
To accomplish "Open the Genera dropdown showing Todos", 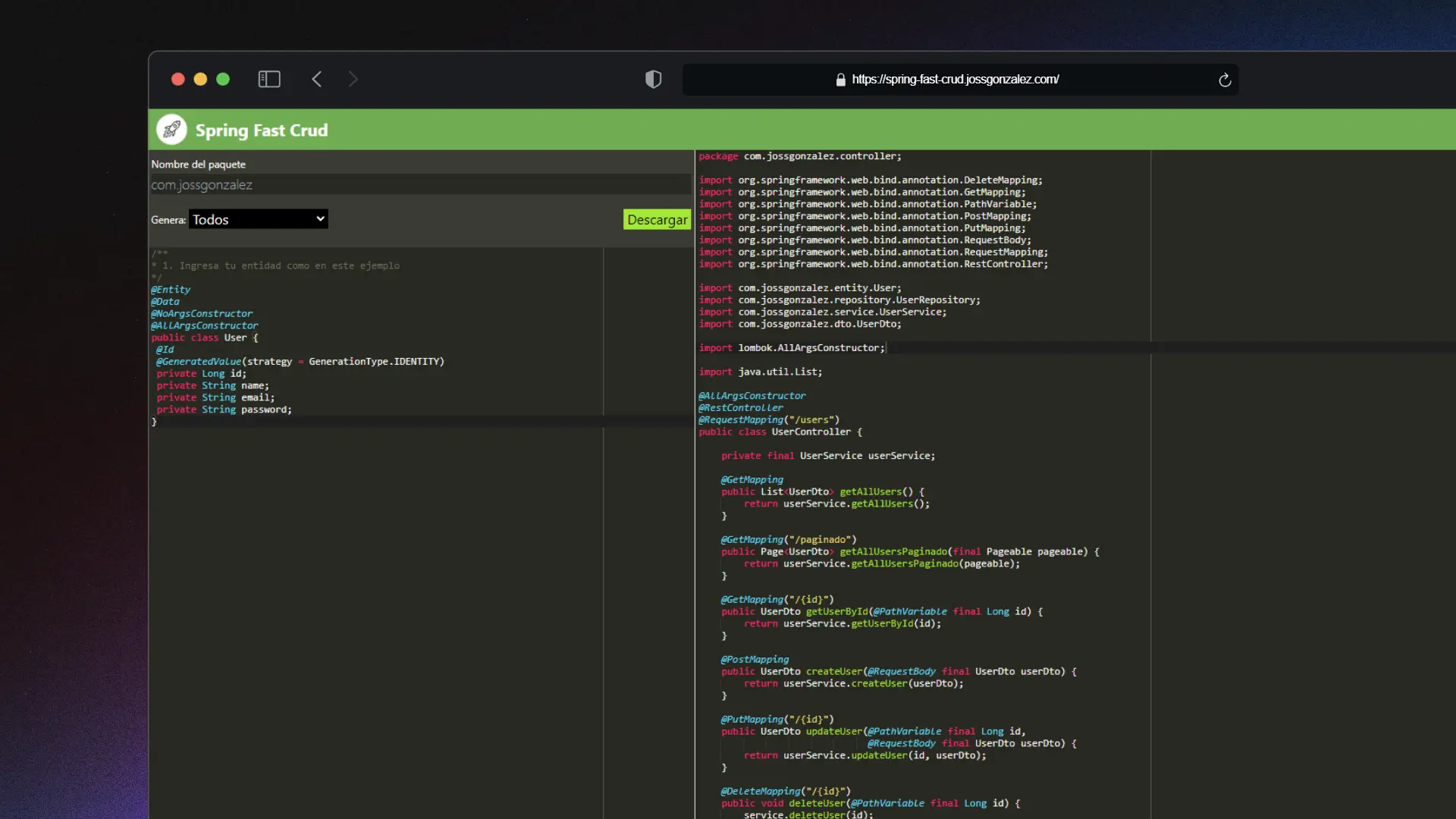I will 259,219.
